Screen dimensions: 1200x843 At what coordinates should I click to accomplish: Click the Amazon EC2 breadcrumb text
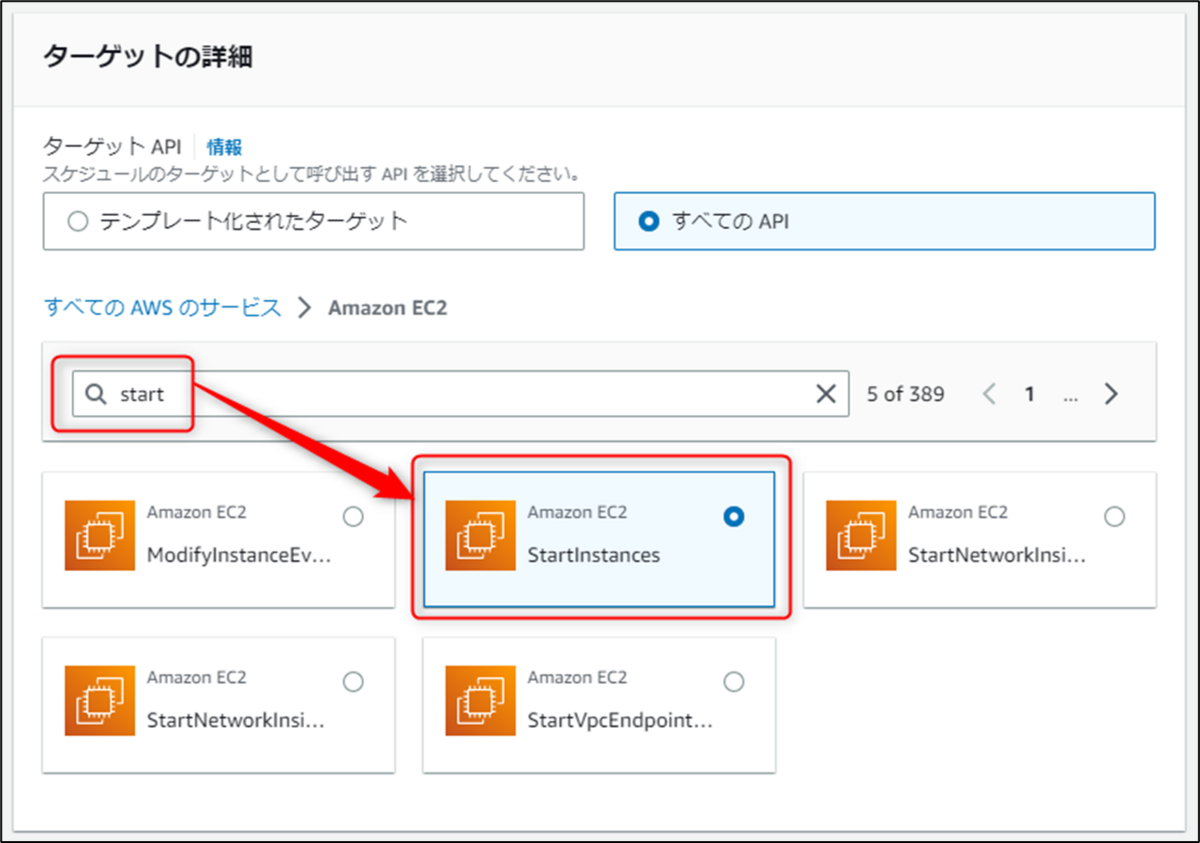click(387, 307)
